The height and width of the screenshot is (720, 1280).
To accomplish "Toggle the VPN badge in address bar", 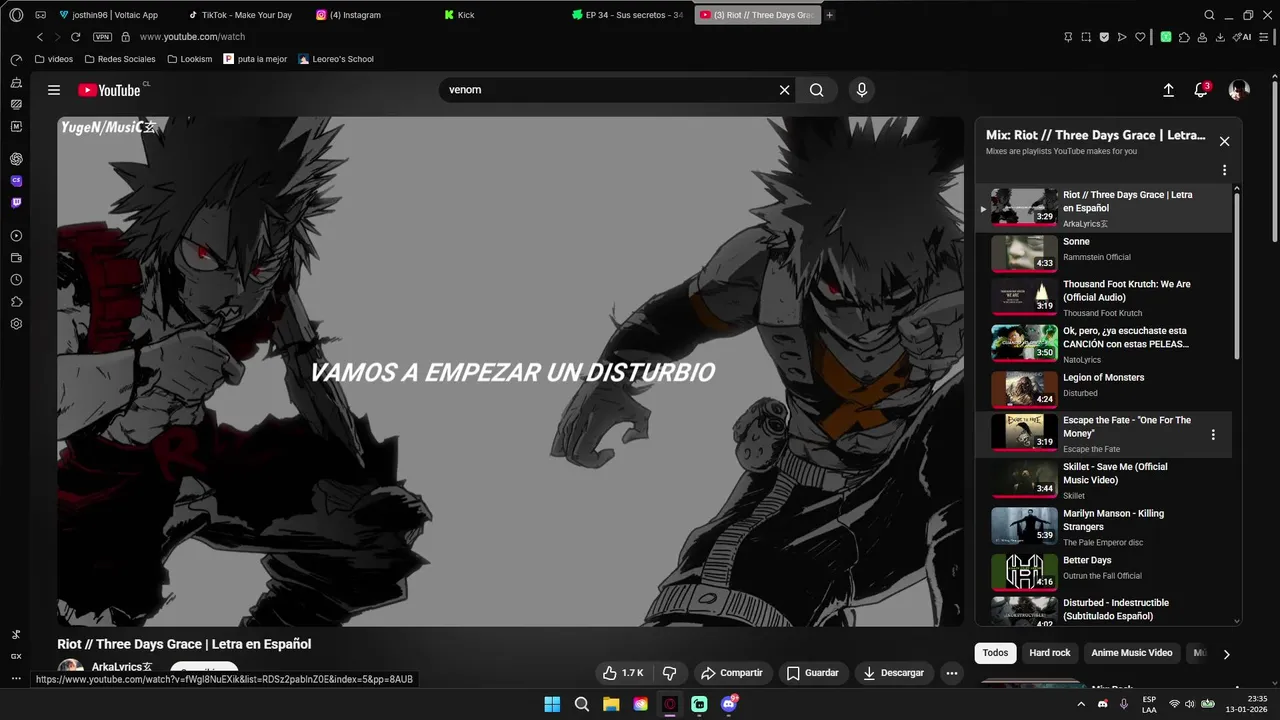I will pyautogui.click(x=102, y=37).
